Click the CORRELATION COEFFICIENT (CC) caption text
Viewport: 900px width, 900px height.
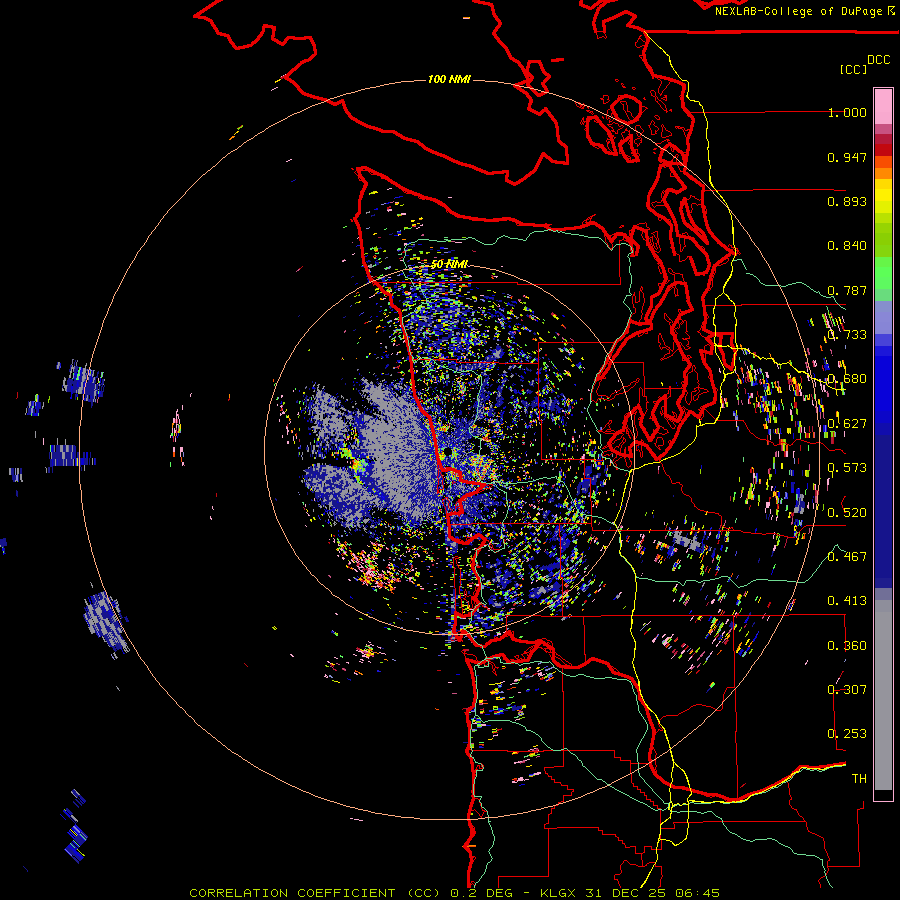pyautogui.click(x=315, y=893)
